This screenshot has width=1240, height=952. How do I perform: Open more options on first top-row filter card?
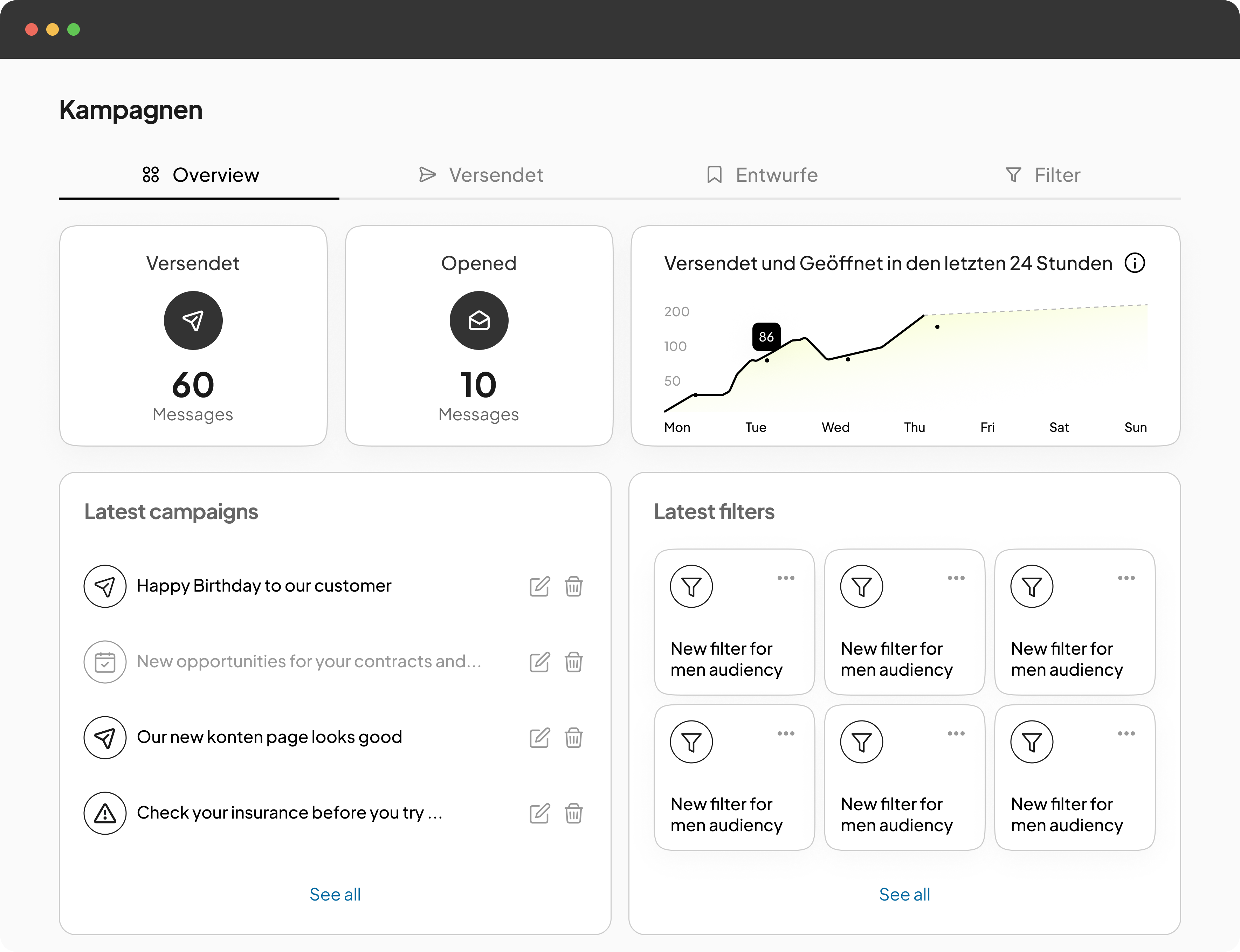coord(785,578)
